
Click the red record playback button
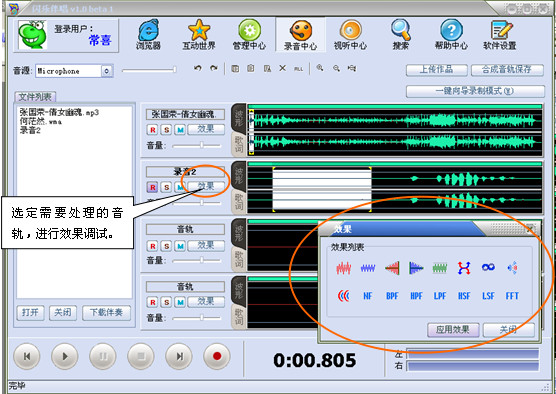(217, 356)
